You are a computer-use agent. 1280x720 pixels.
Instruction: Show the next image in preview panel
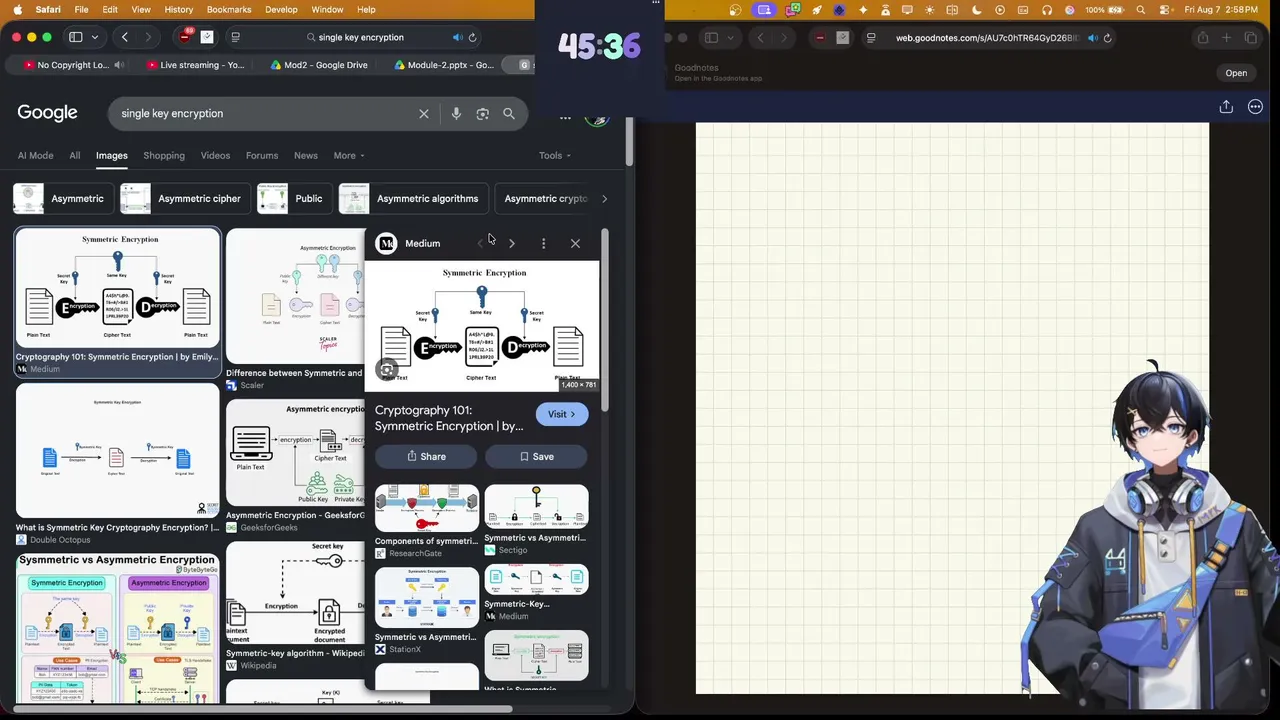coord(512,243)
